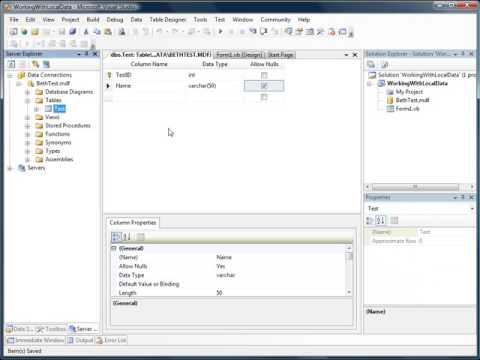
Task: Open the Community menu
Action: [275, 20]
